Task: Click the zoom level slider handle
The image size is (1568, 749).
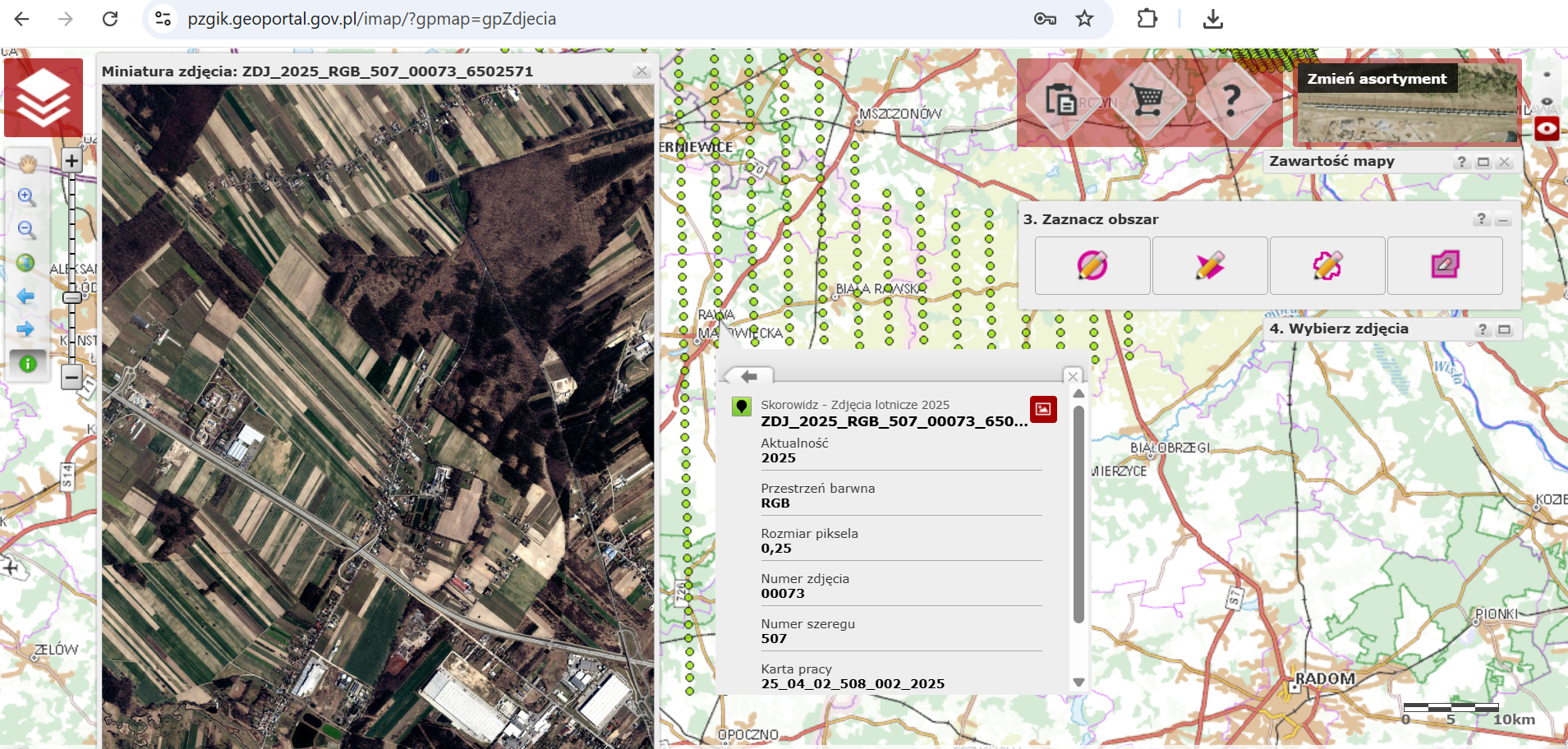Action: (72, 297)
